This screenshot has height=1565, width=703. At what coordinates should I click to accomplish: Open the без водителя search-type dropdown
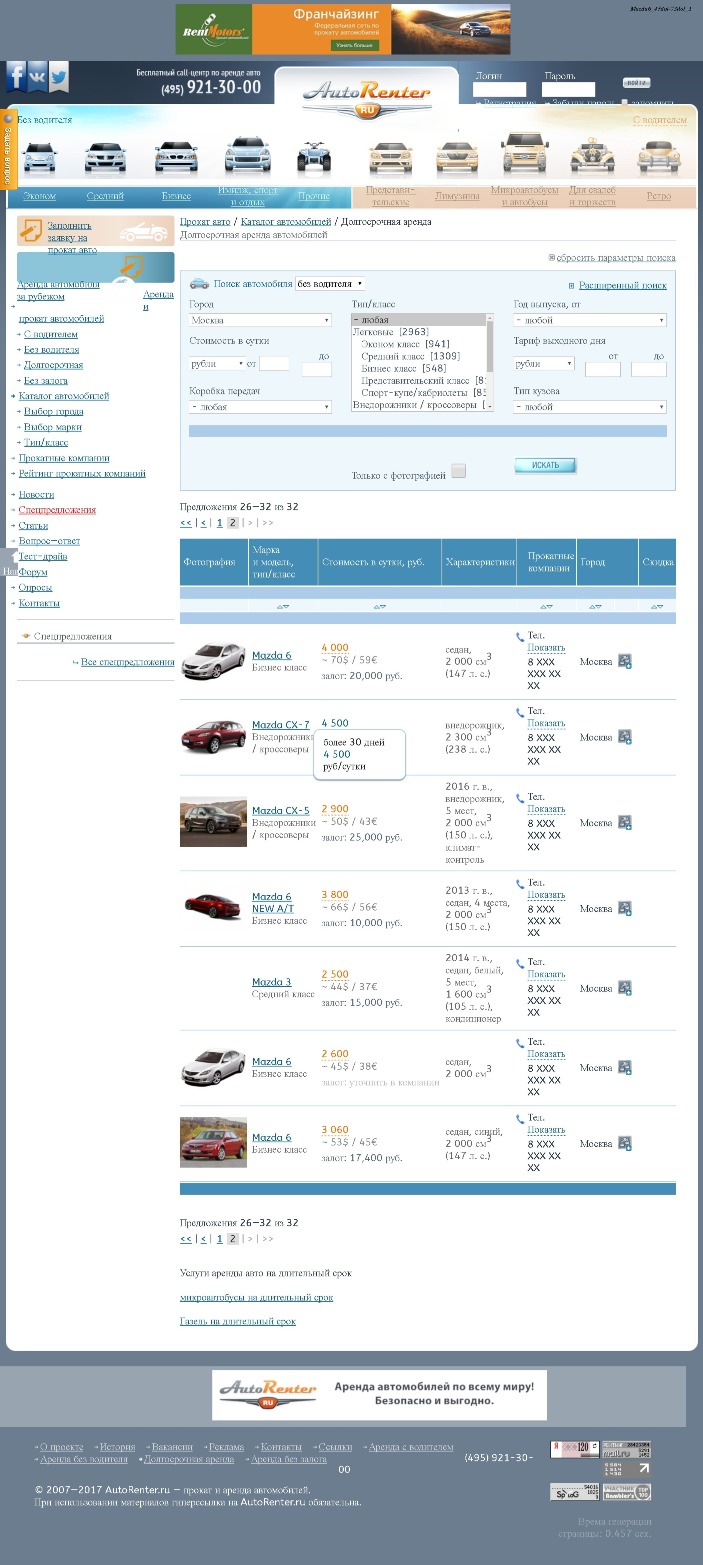pyautogui.click(x=330, y=284)
